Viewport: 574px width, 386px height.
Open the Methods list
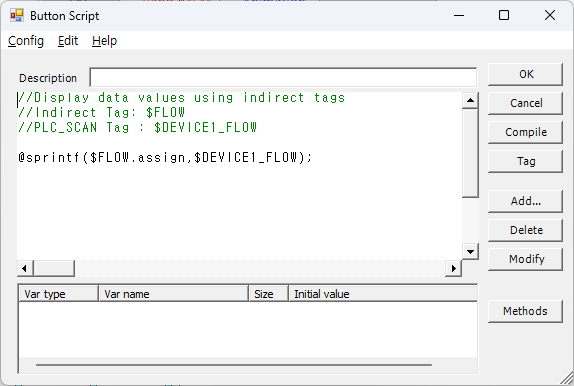tap(525, 311)
